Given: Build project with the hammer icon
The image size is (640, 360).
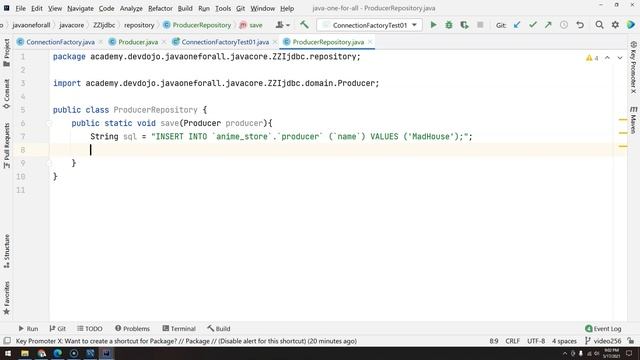Looking at the screenshot, I should pyautogui.click(x=304, y=25).
